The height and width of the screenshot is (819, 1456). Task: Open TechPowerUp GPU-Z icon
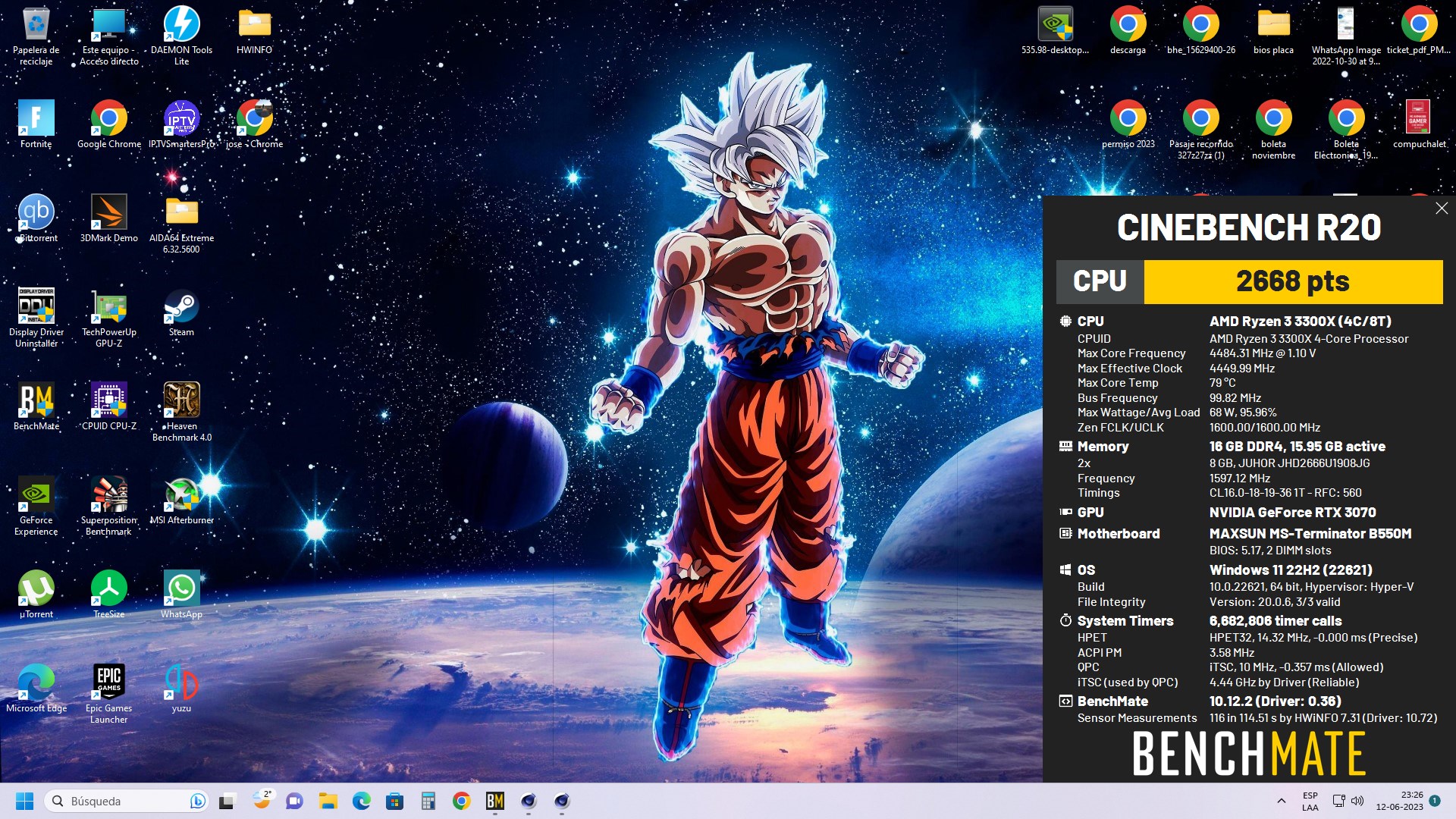(x=109, y=318)
